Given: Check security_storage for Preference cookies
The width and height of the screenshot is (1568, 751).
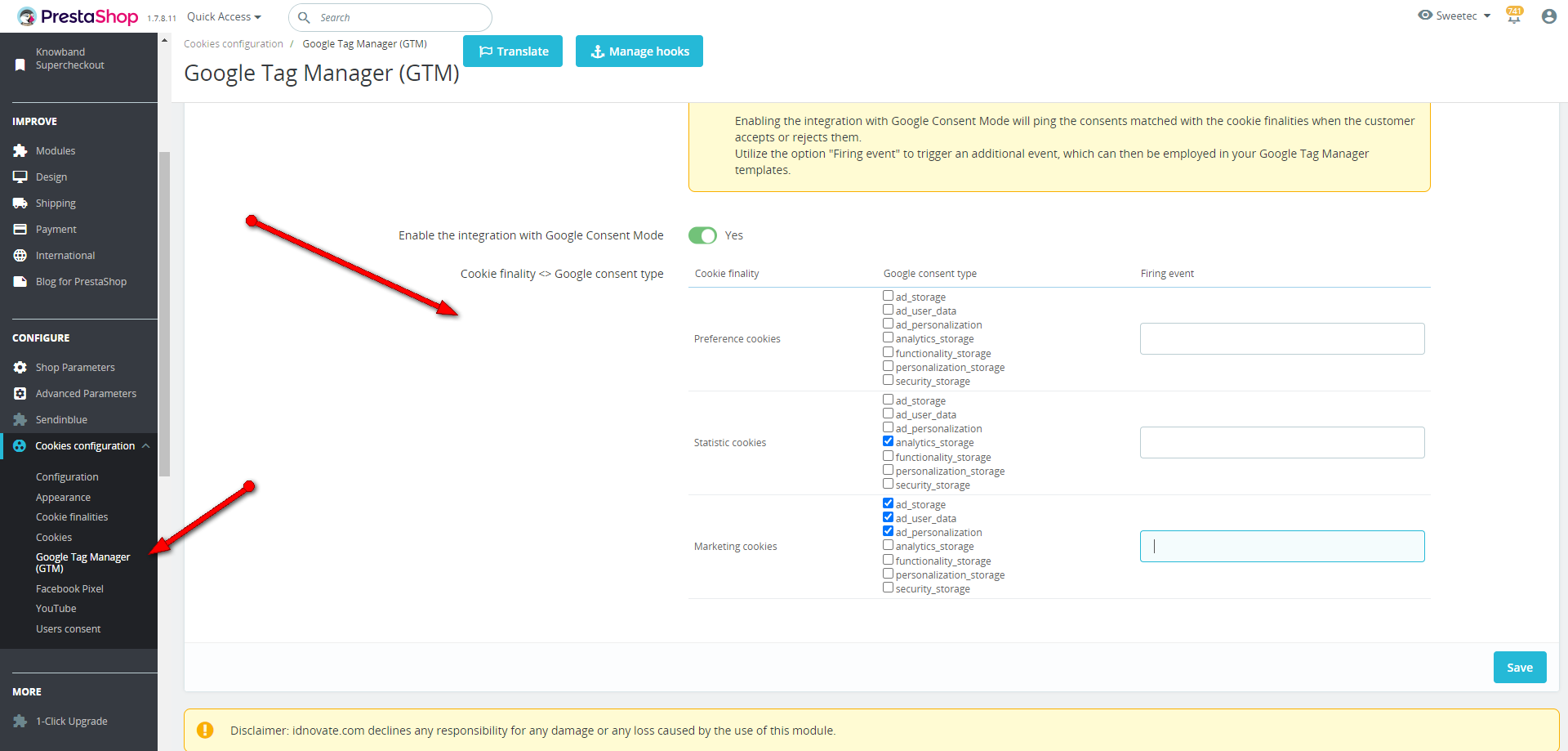Looking at the screenshot, I should point(888,380).
